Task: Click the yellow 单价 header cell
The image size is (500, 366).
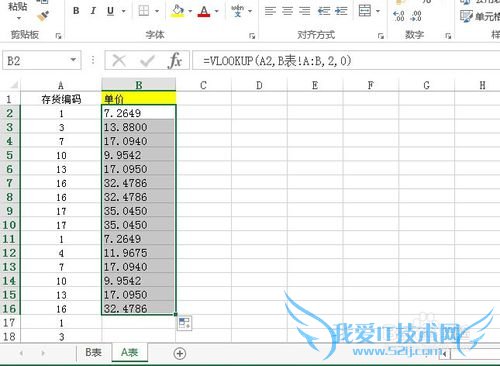Action: pyautogui.click(x=139, y=99)
